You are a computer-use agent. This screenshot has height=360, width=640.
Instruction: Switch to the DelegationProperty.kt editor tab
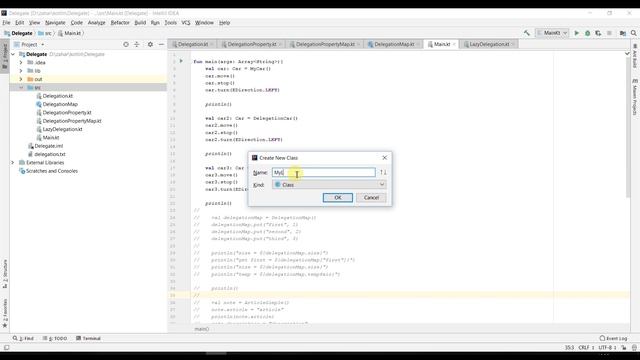click(x=252, y=44)
